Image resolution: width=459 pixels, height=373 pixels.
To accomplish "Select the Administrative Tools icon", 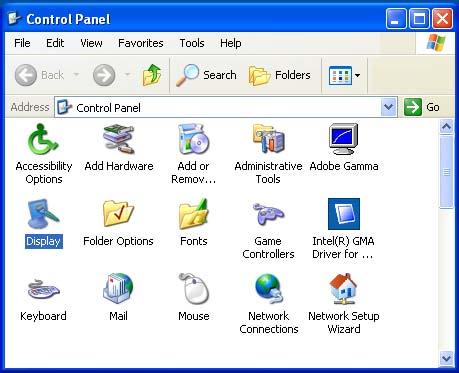I will pyautogui.click(x=269, y=139).
